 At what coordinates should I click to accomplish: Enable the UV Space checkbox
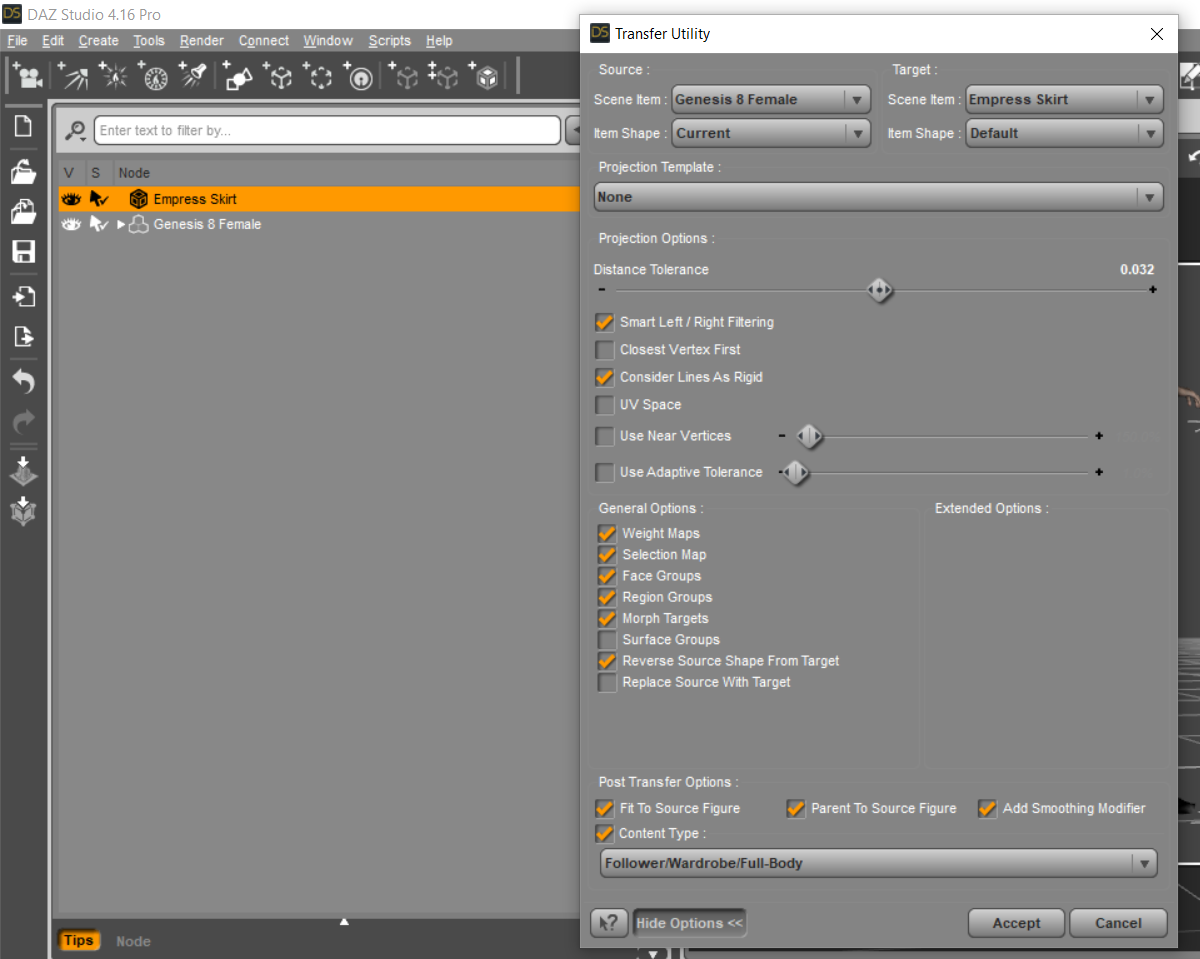pyautogui.click(x=604, y=405)
